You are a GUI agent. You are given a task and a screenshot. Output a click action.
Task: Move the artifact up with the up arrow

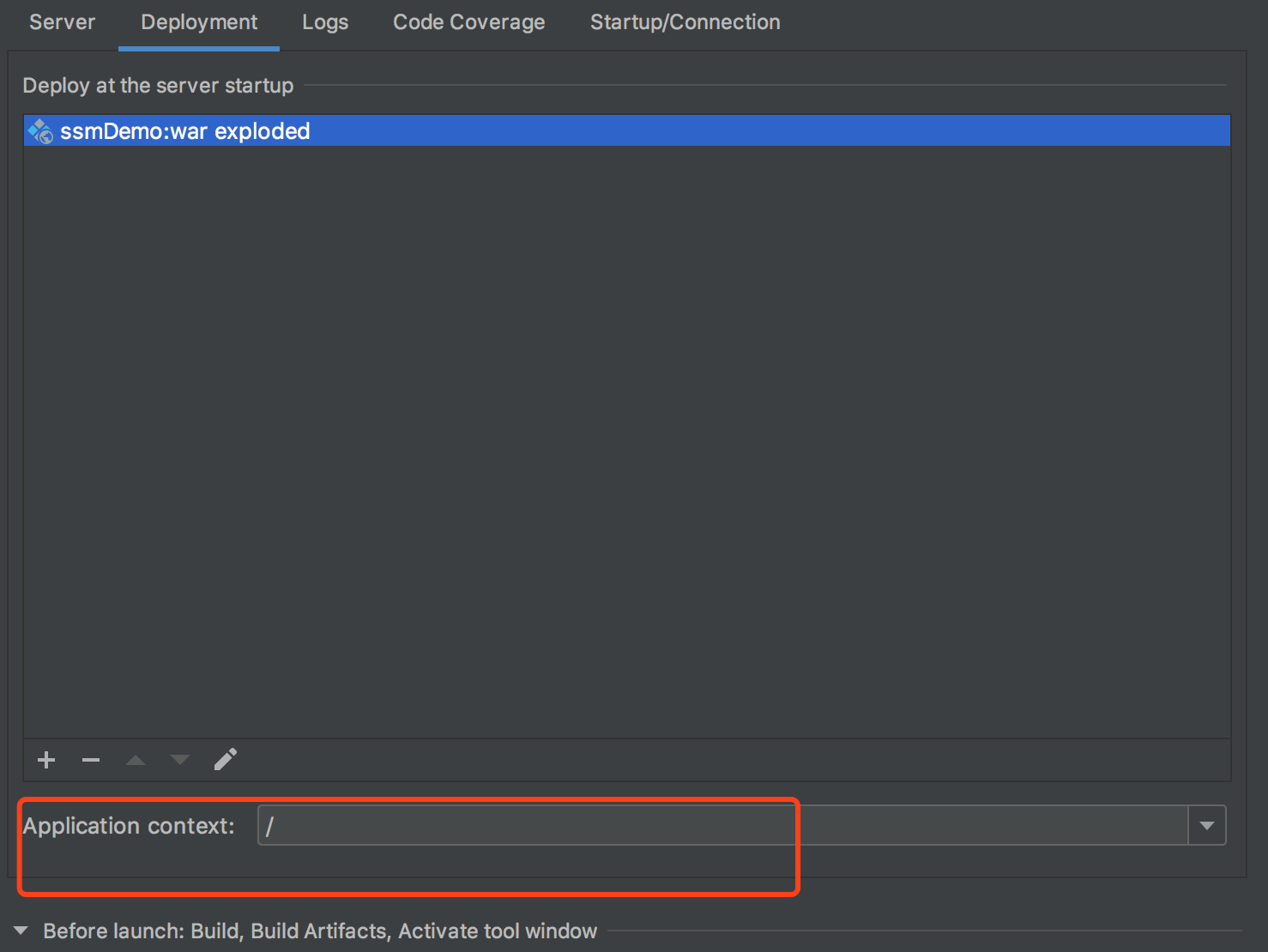(x=136, y=760)
